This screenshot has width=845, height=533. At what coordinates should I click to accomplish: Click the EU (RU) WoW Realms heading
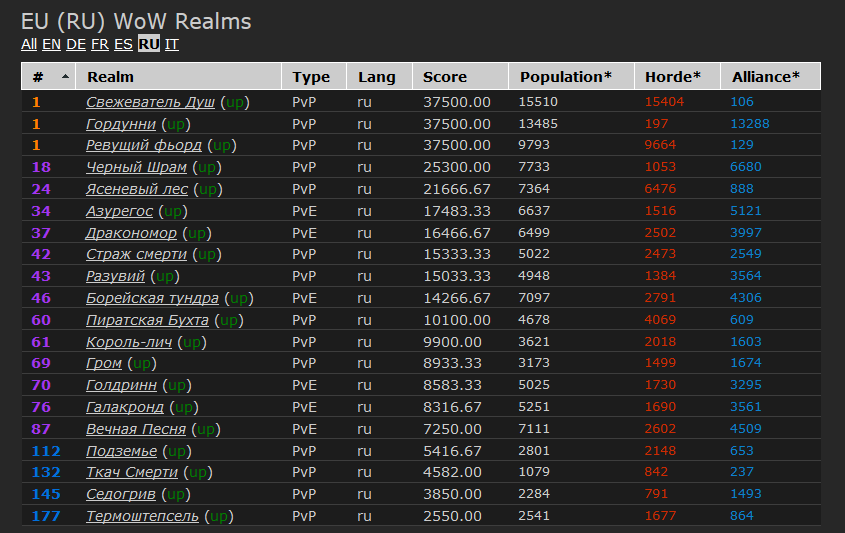[x=136, y=22]
